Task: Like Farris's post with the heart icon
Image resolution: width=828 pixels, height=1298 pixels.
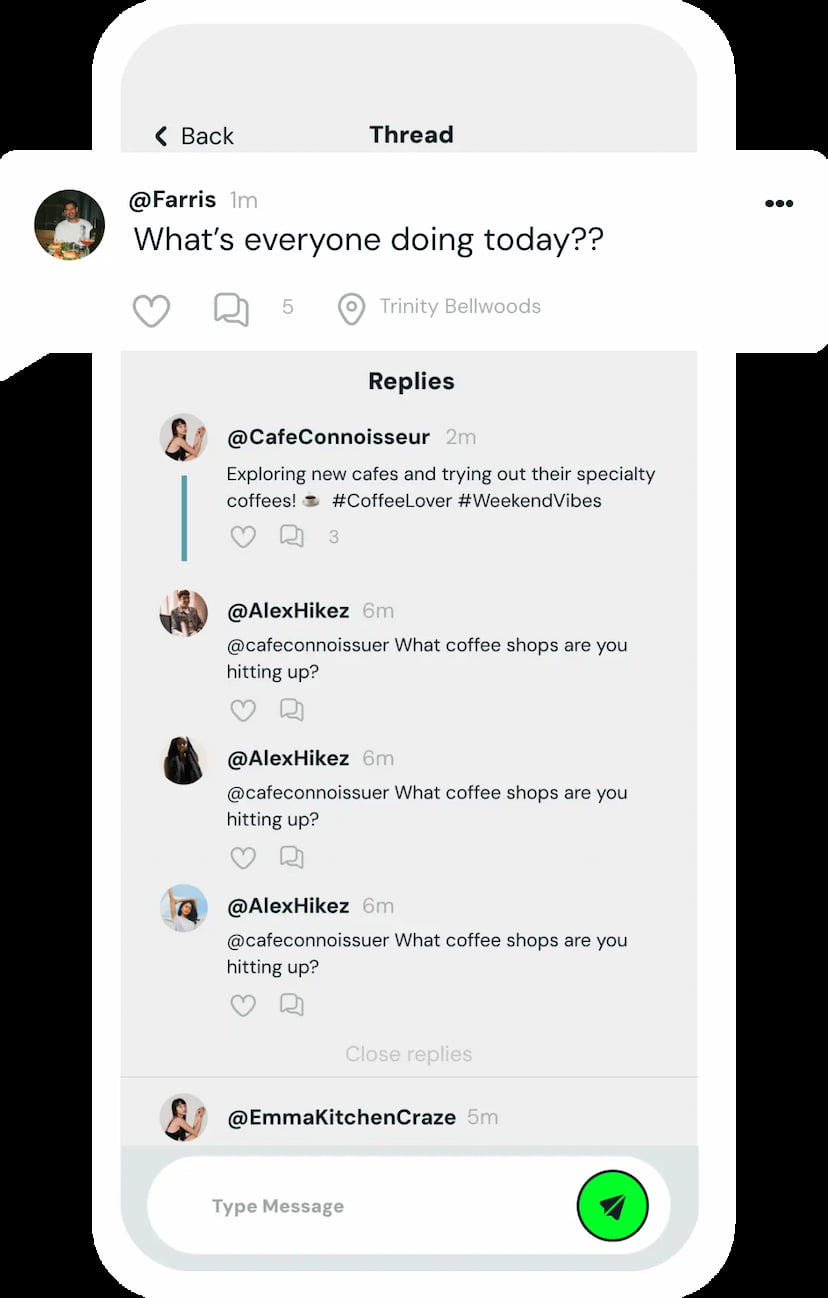Action: coord(151,310)
